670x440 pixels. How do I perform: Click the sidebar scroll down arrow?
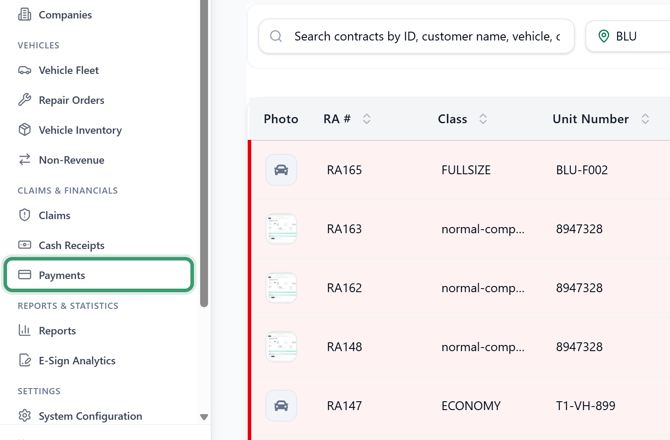204,417
